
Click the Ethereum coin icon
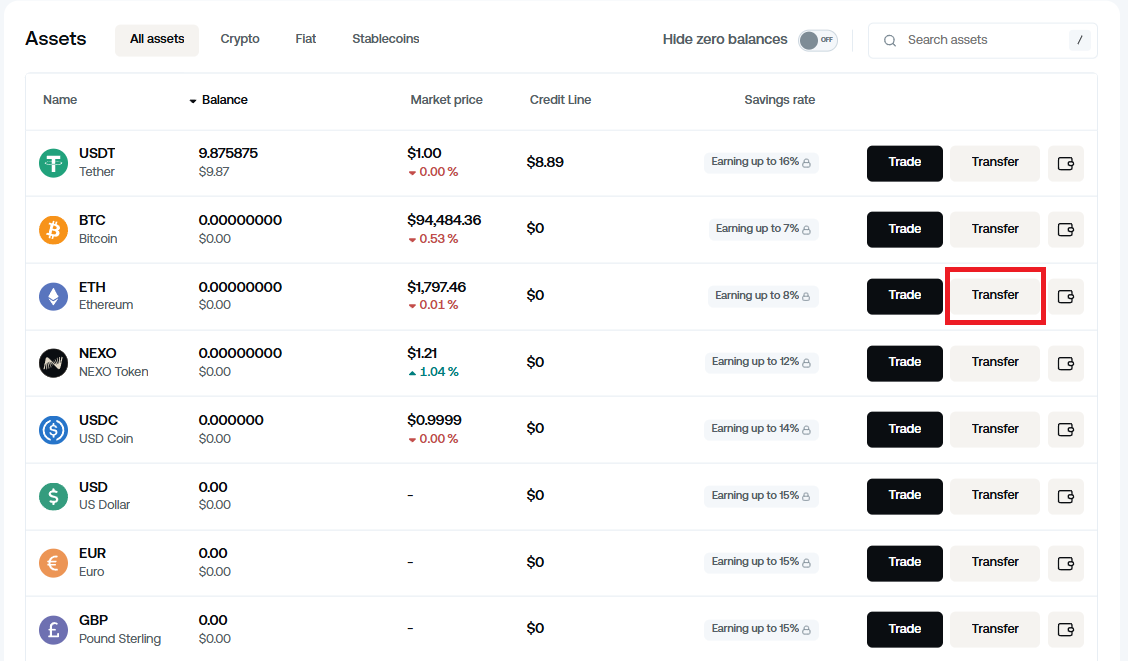click(53, 296)
